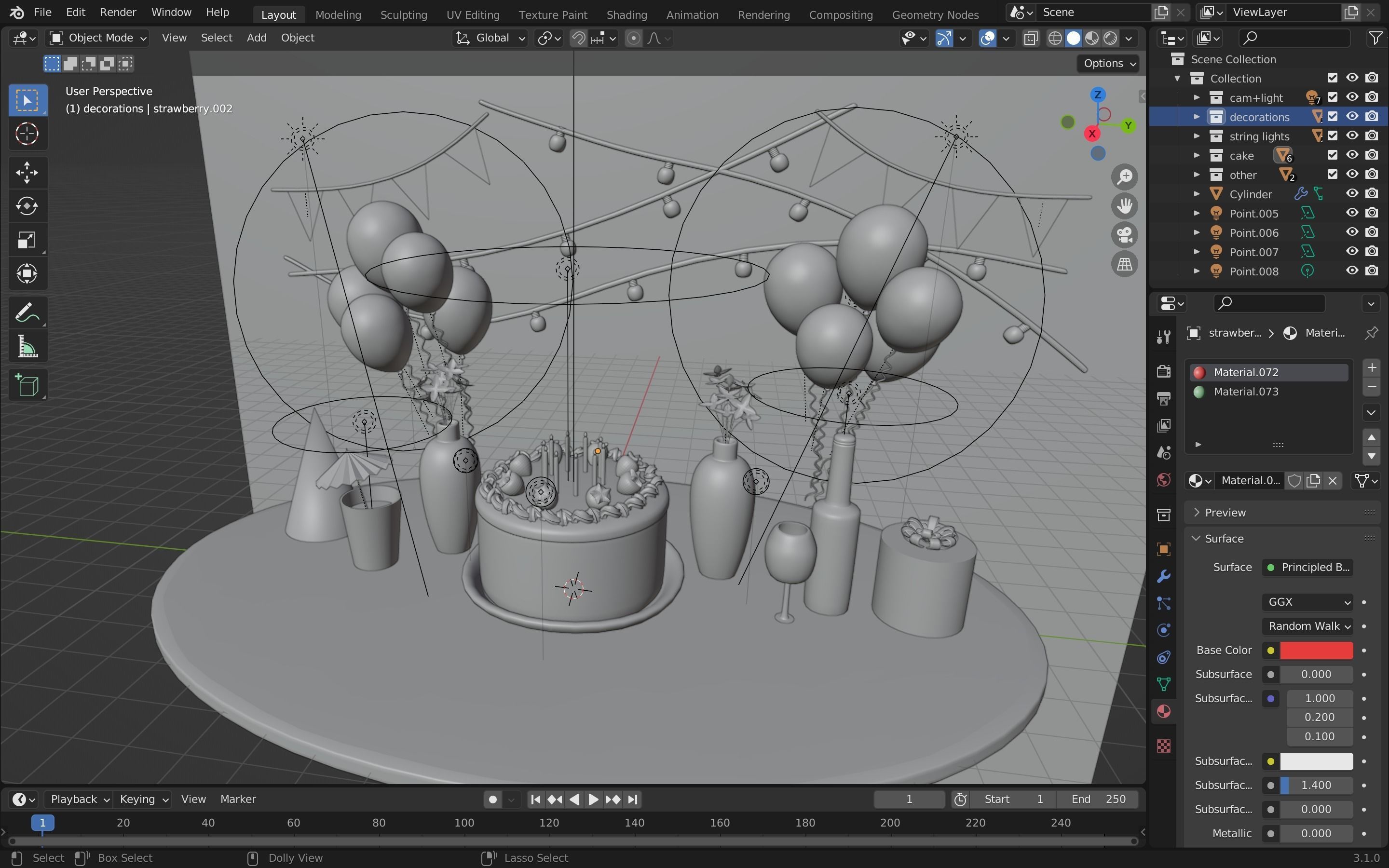Open Output properties tab
Viewport: 1389px width, 868px height.
pos(1163,398)
